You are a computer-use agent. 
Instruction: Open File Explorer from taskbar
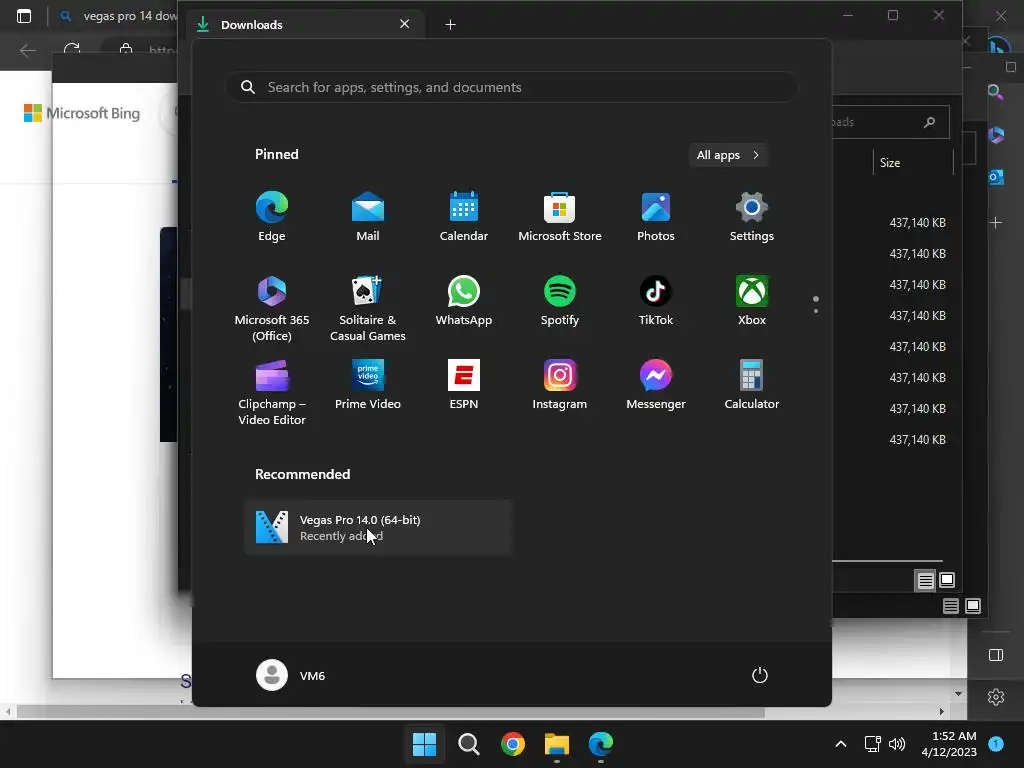click(556, 744)
